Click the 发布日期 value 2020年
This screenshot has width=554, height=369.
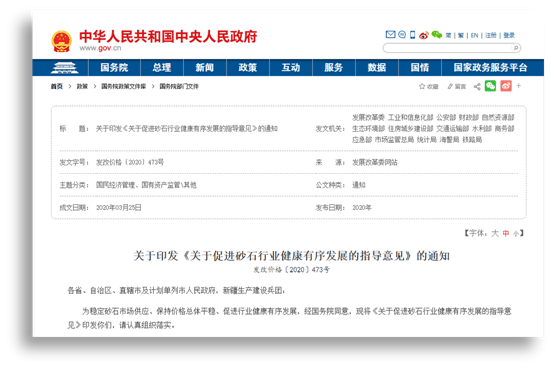click(362, 207)
